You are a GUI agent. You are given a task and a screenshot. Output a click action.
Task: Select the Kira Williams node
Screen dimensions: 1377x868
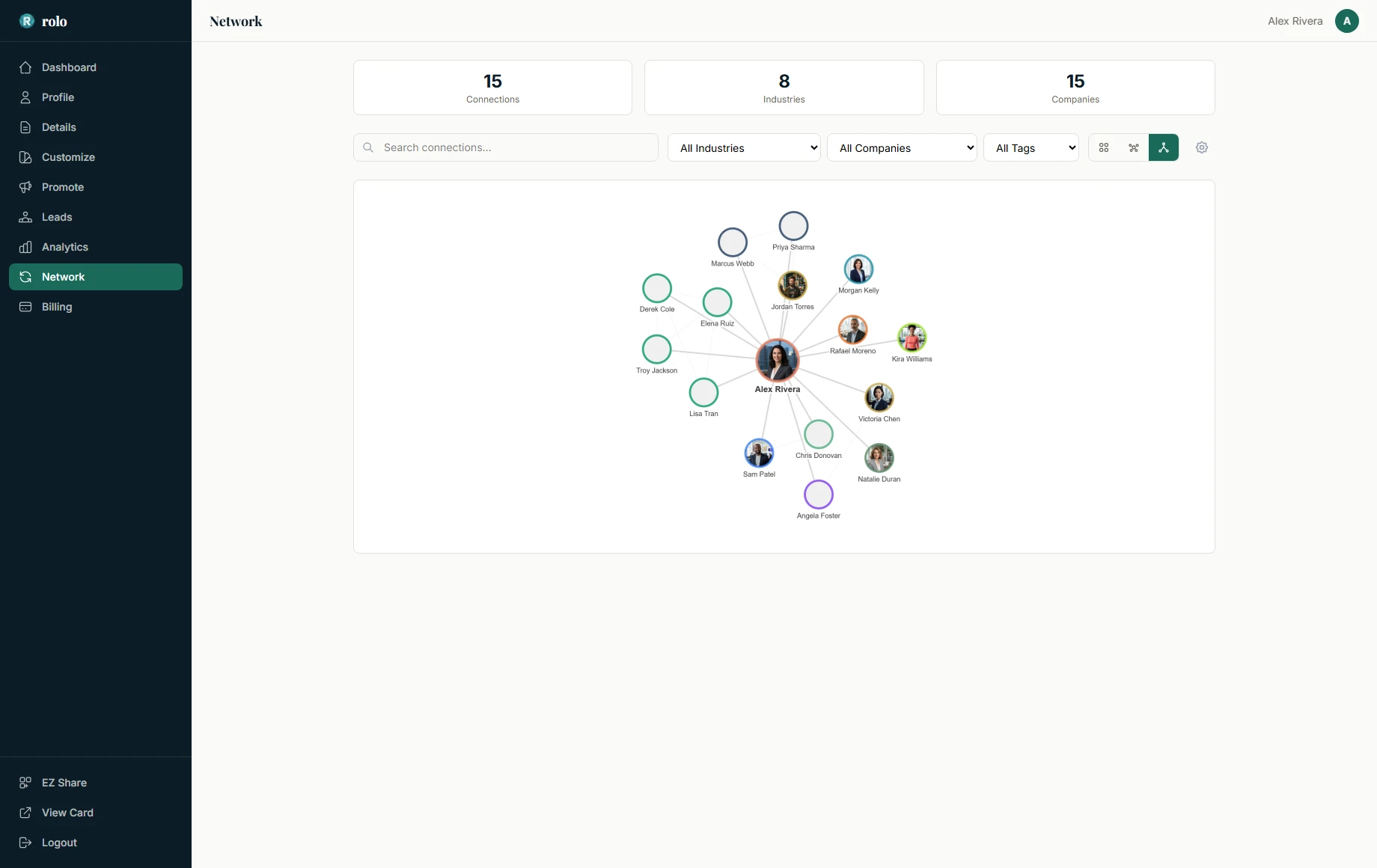(912, 337)
